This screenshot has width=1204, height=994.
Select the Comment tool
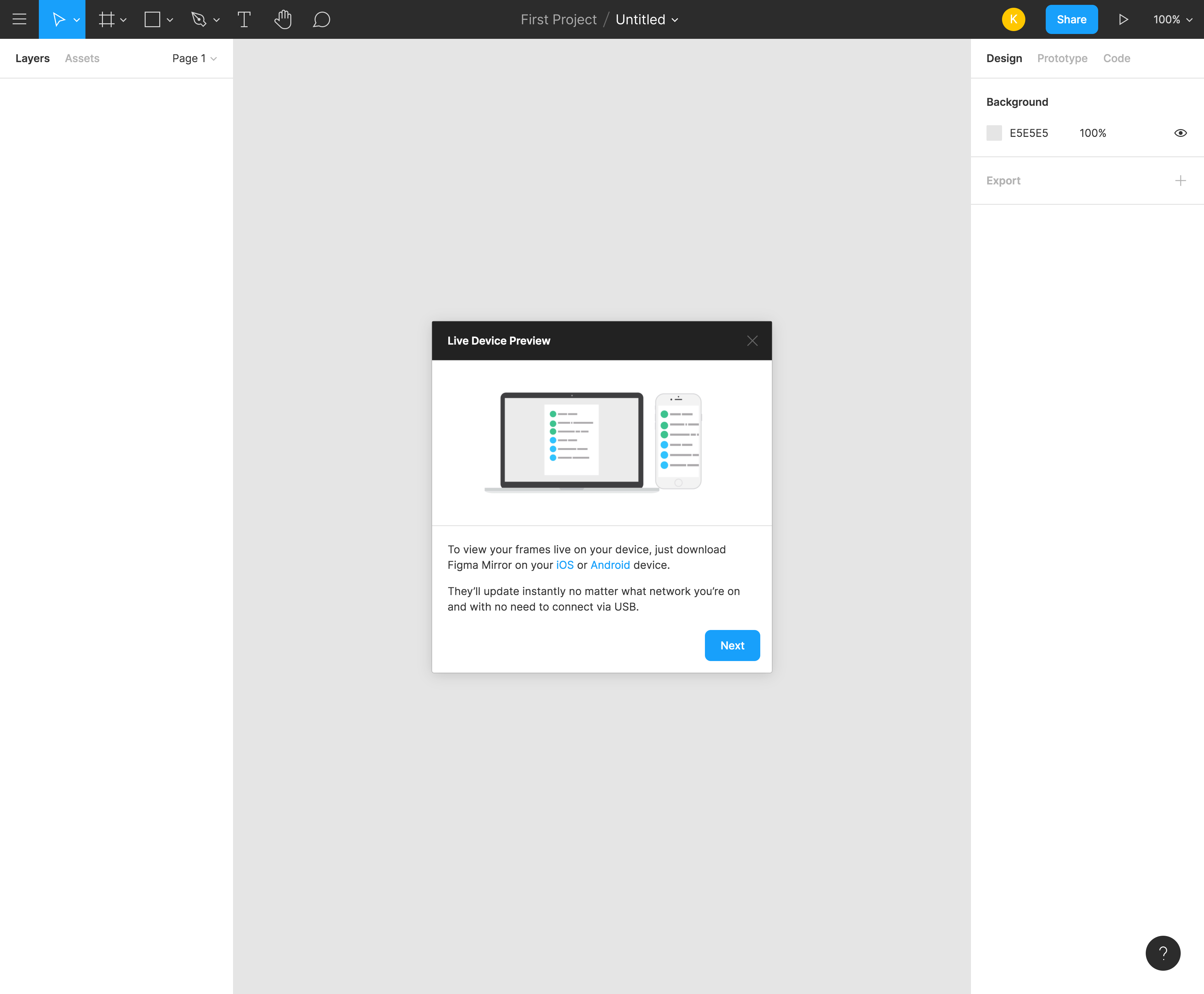321,19
